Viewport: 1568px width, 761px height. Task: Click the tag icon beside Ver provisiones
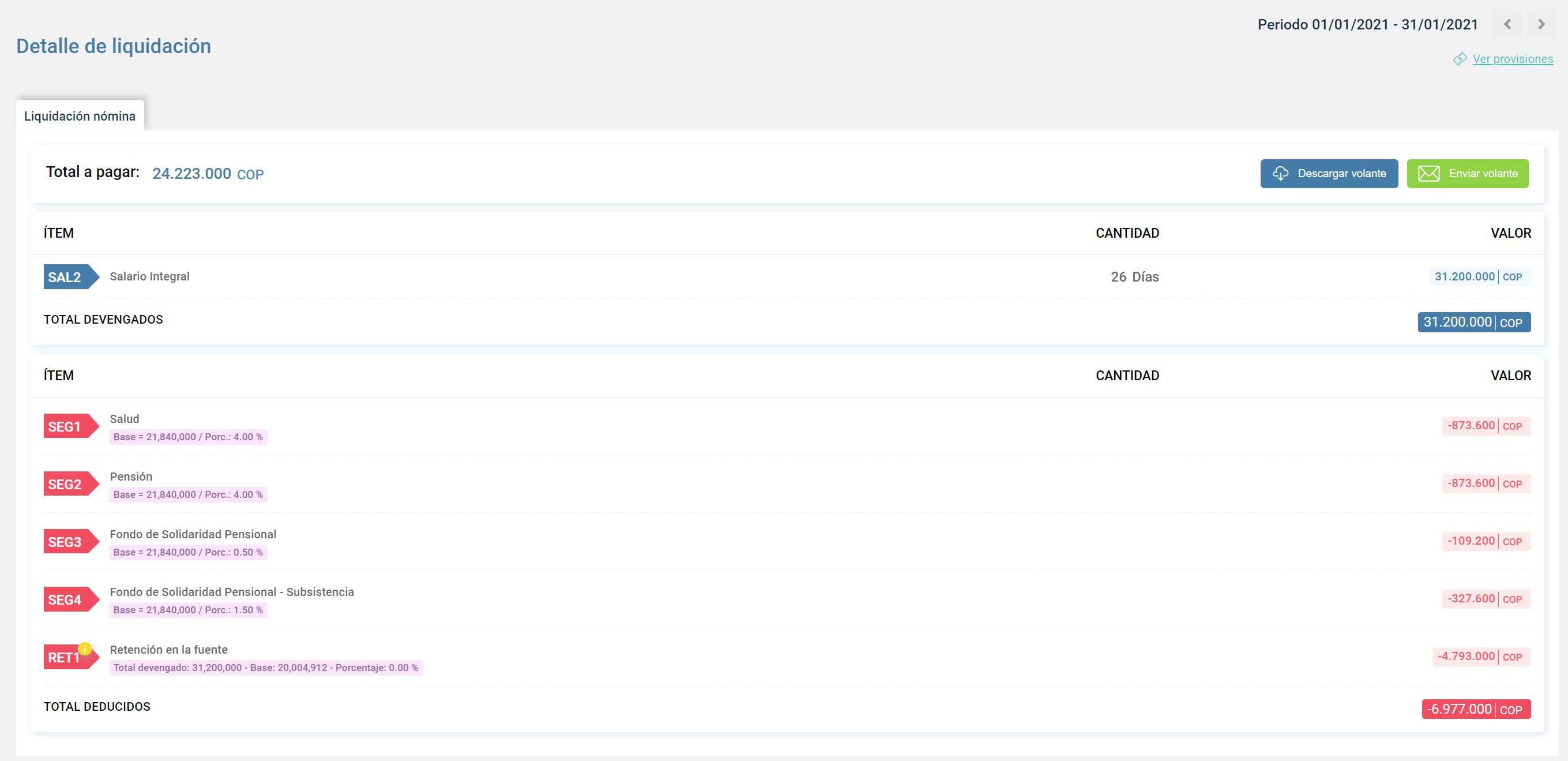pyautogui.click(x=1460, y=59)
